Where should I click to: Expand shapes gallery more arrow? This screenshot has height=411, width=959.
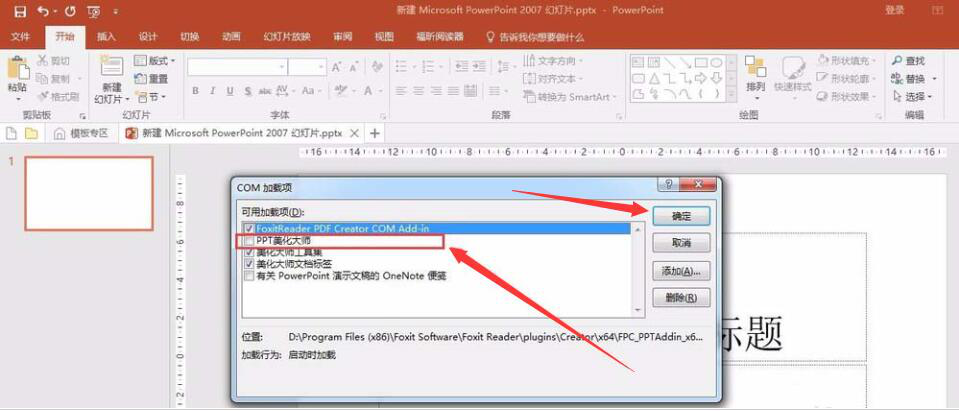tap(732, 96)
